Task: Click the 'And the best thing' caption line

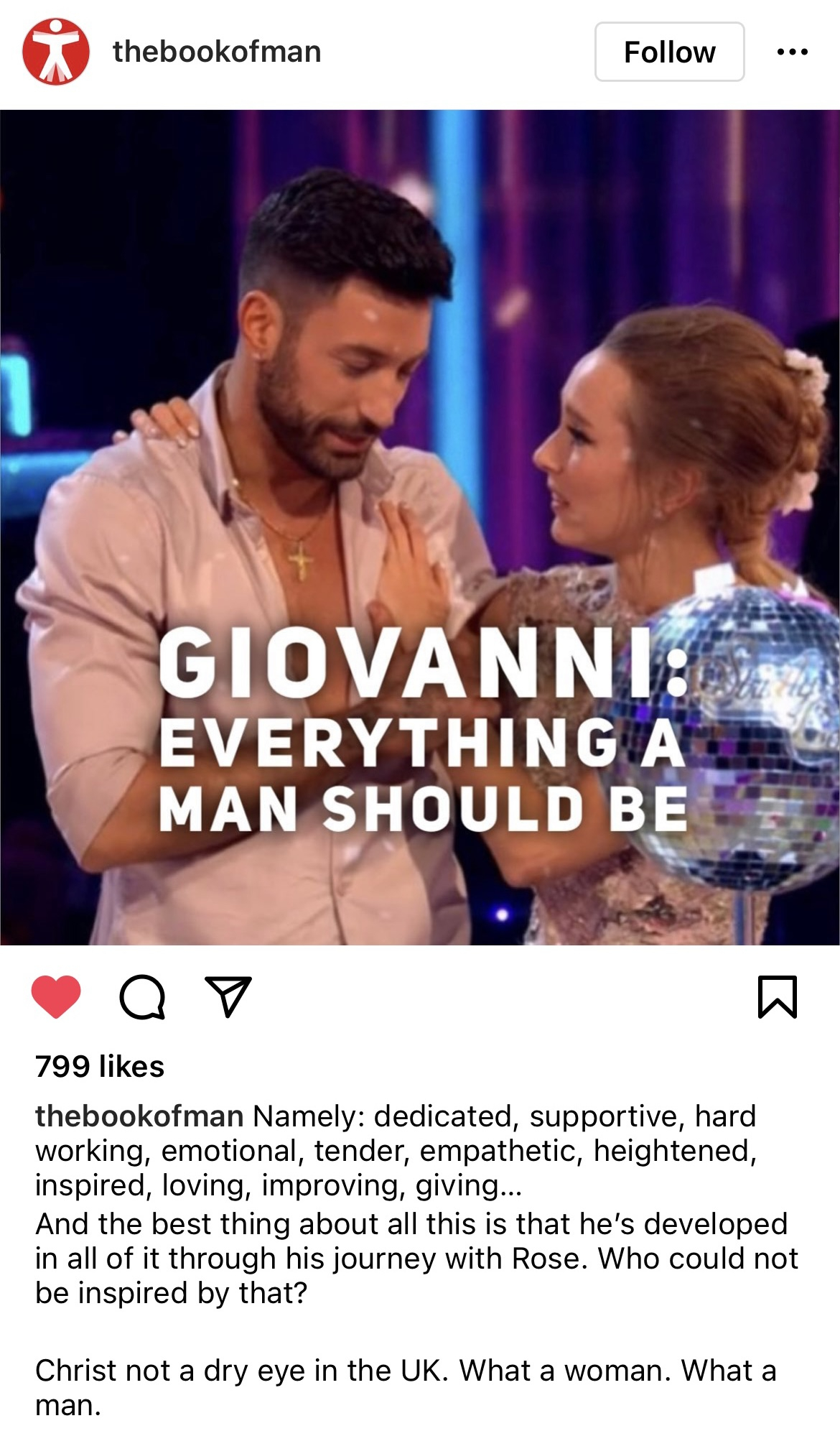Action: point(411,1224)
